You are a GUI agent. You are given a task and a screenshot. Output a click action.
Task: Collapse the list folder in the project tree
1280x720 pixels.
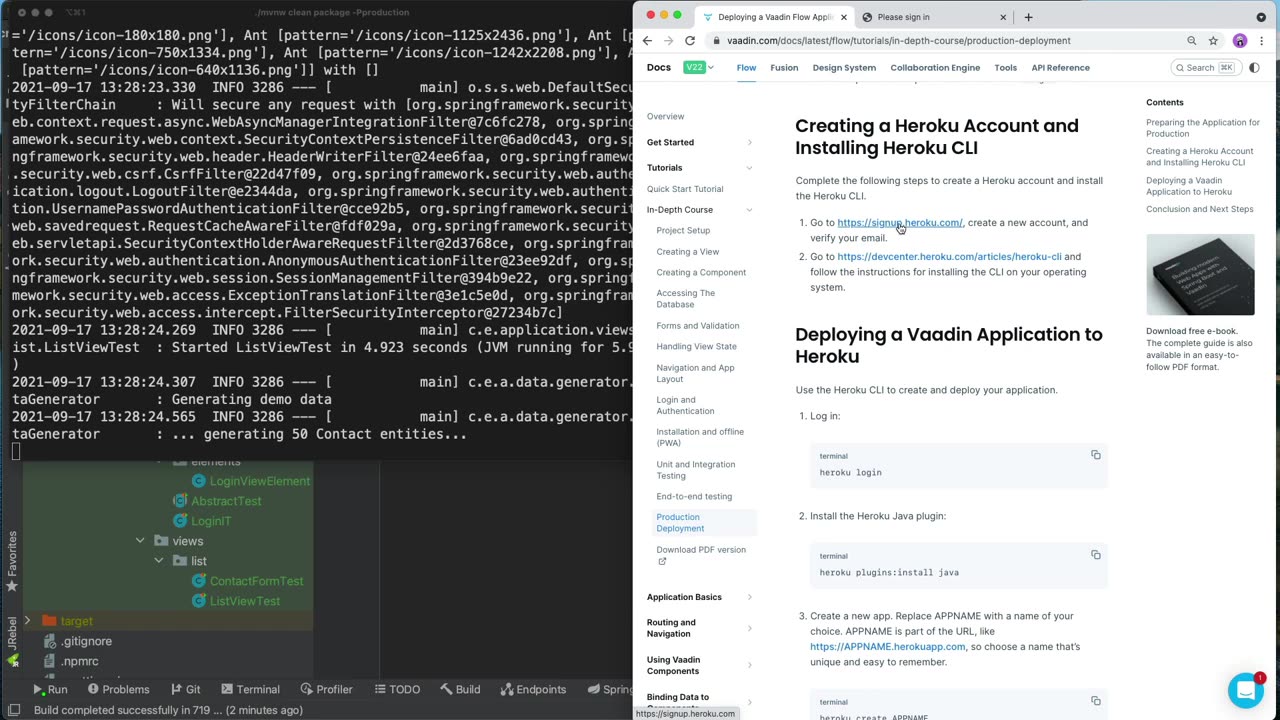click(158, 561)
